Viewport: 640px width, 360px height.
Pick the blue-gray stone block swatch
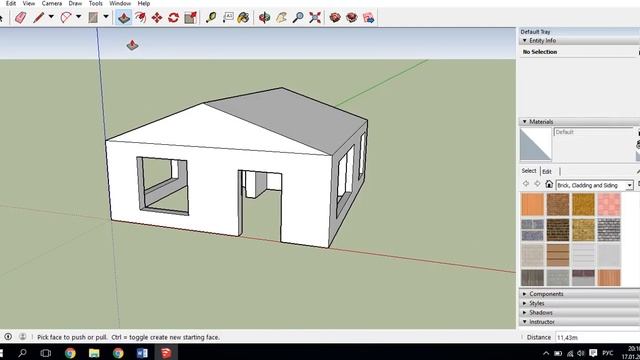tap(533, 230)
